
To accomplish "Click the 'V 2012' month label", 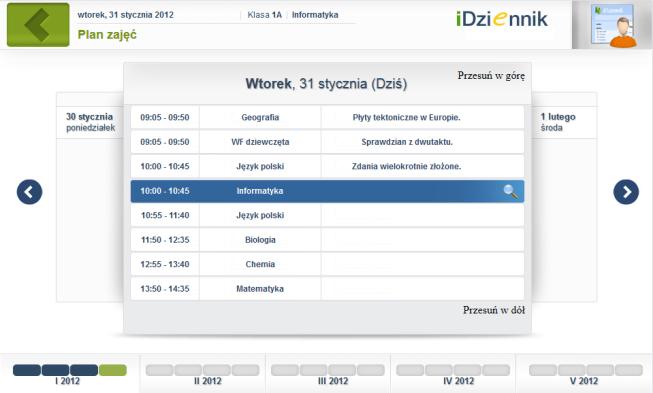I will (584, 381).
